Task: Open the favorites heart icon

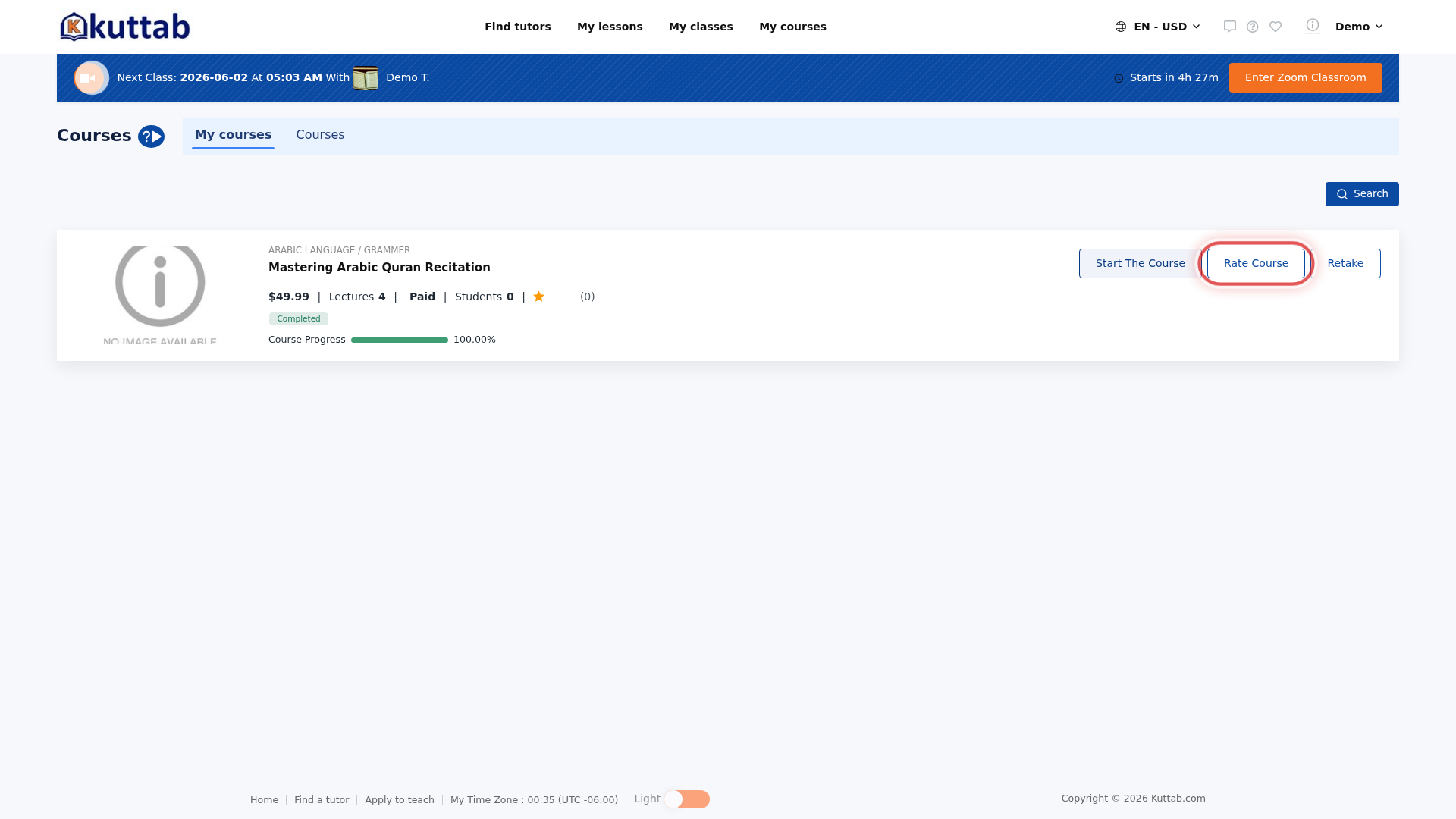Action: (1276, 27)
